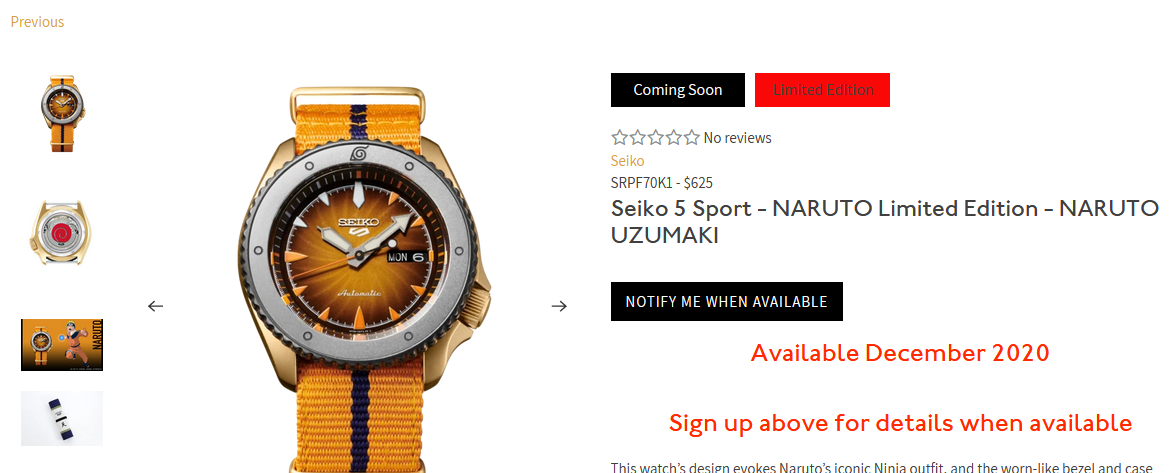The image size is (1176, 473).
Task: Click Notify Me When Available button
Action: point(727,301)
